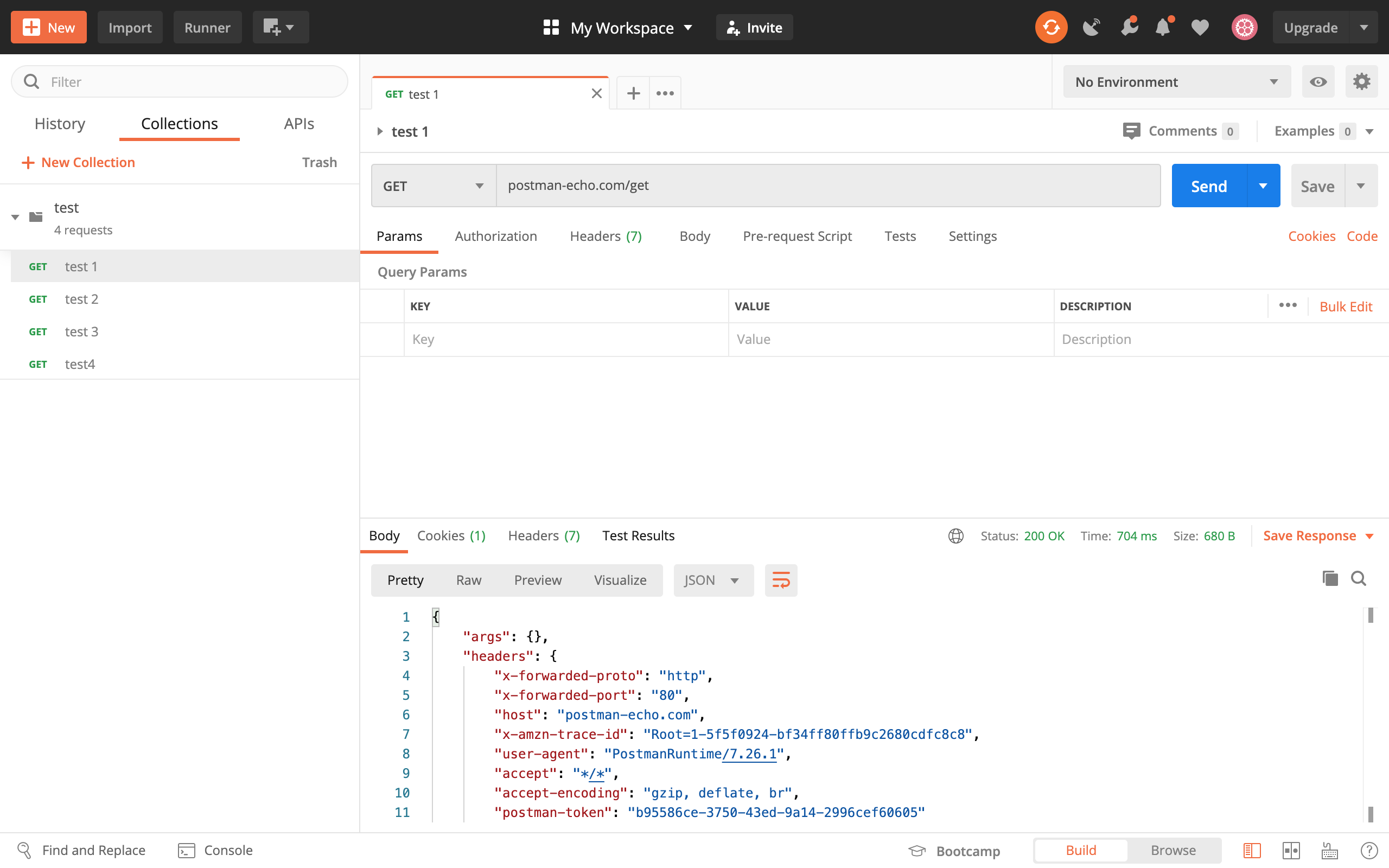
Task: Open the GET method dropdown
Action: click(x=434, y=186)
